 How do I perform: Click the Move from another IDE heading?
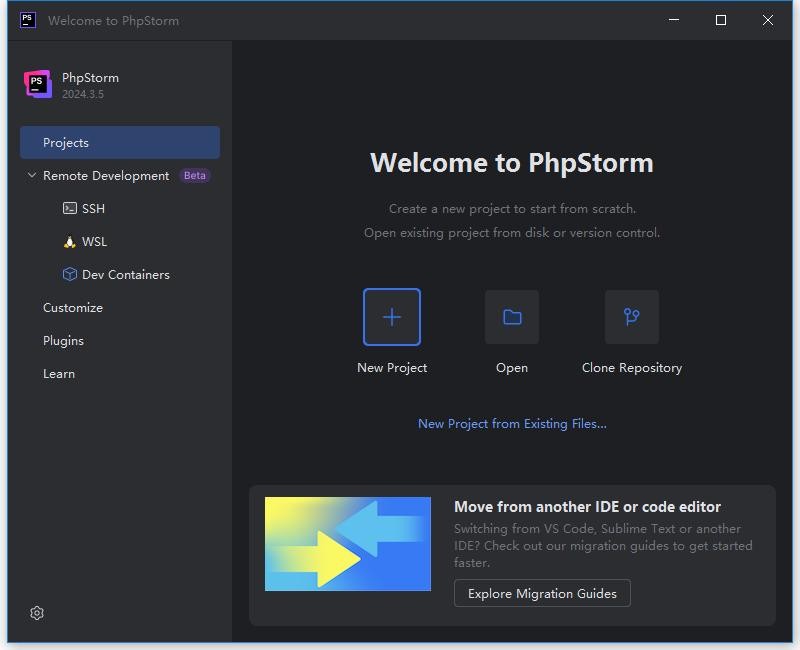[587, 507]
